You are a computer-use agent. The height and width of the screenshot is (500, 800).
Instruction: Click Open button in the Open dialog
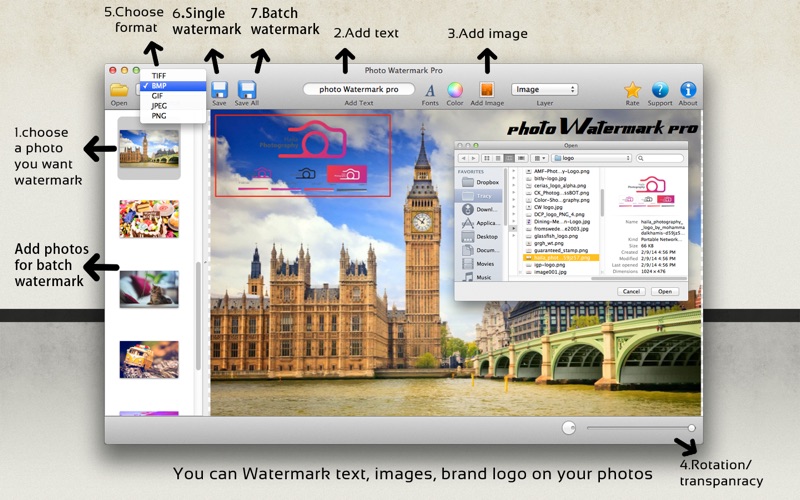(x=665, y=291)
